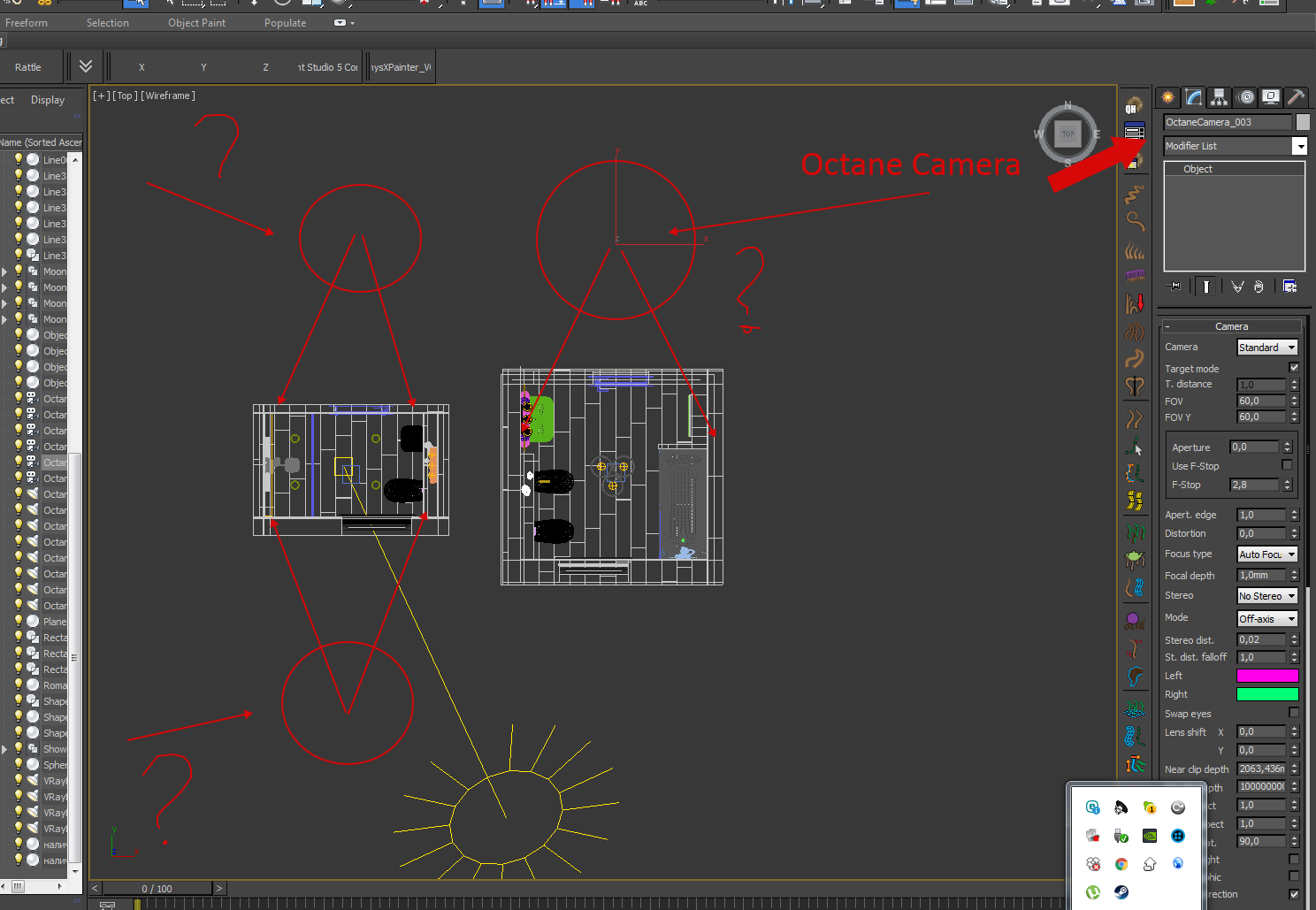Open the Stereo dropdown showing No Stereo
The height and width of the screenshot is (910, 1316).
(x=1267, y=596)
